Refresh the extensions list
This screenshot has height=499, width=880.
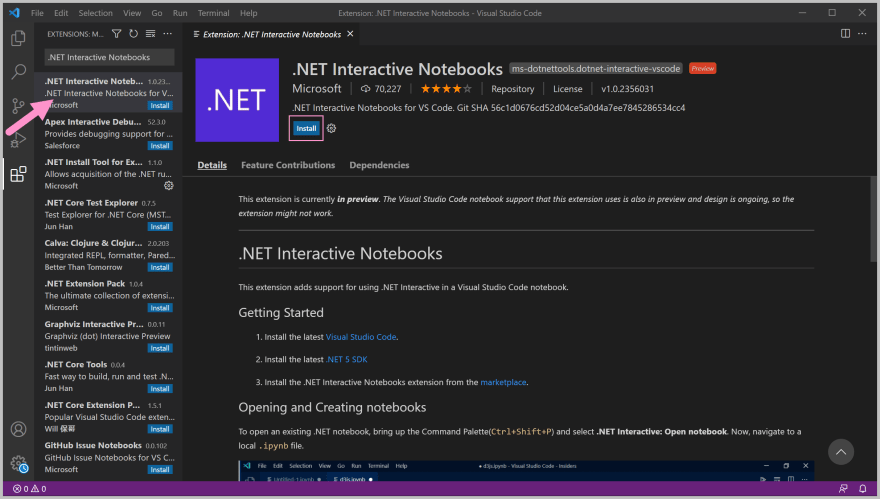point(134,34)
